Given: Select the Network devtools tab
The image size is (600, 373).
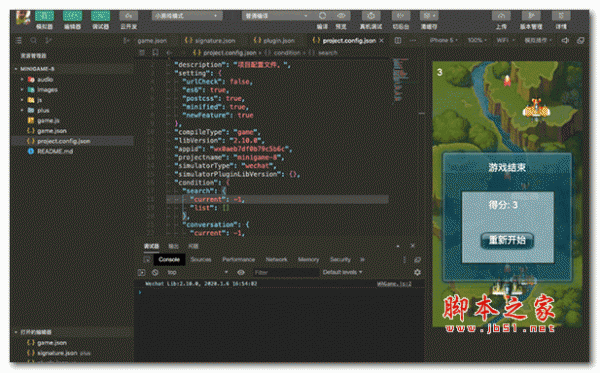Looking at the screenshot, I should point(276,259).
